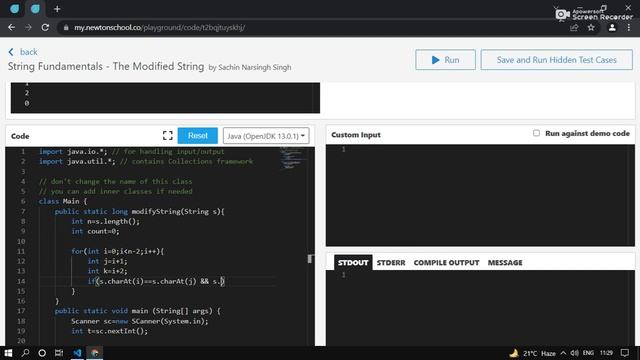
Task: Select the second browser tab
Action: 35,9
